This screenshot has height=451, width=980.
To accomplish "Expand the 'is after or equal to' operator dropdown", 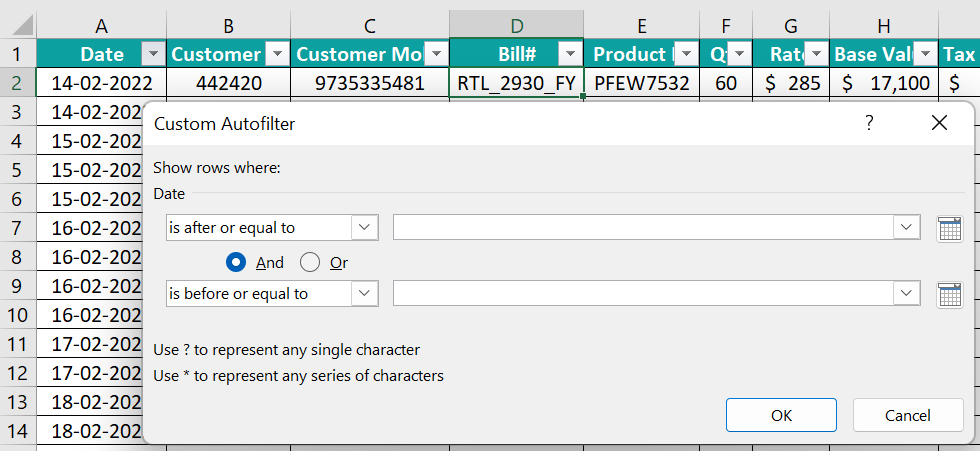I will tap(364, 228).
